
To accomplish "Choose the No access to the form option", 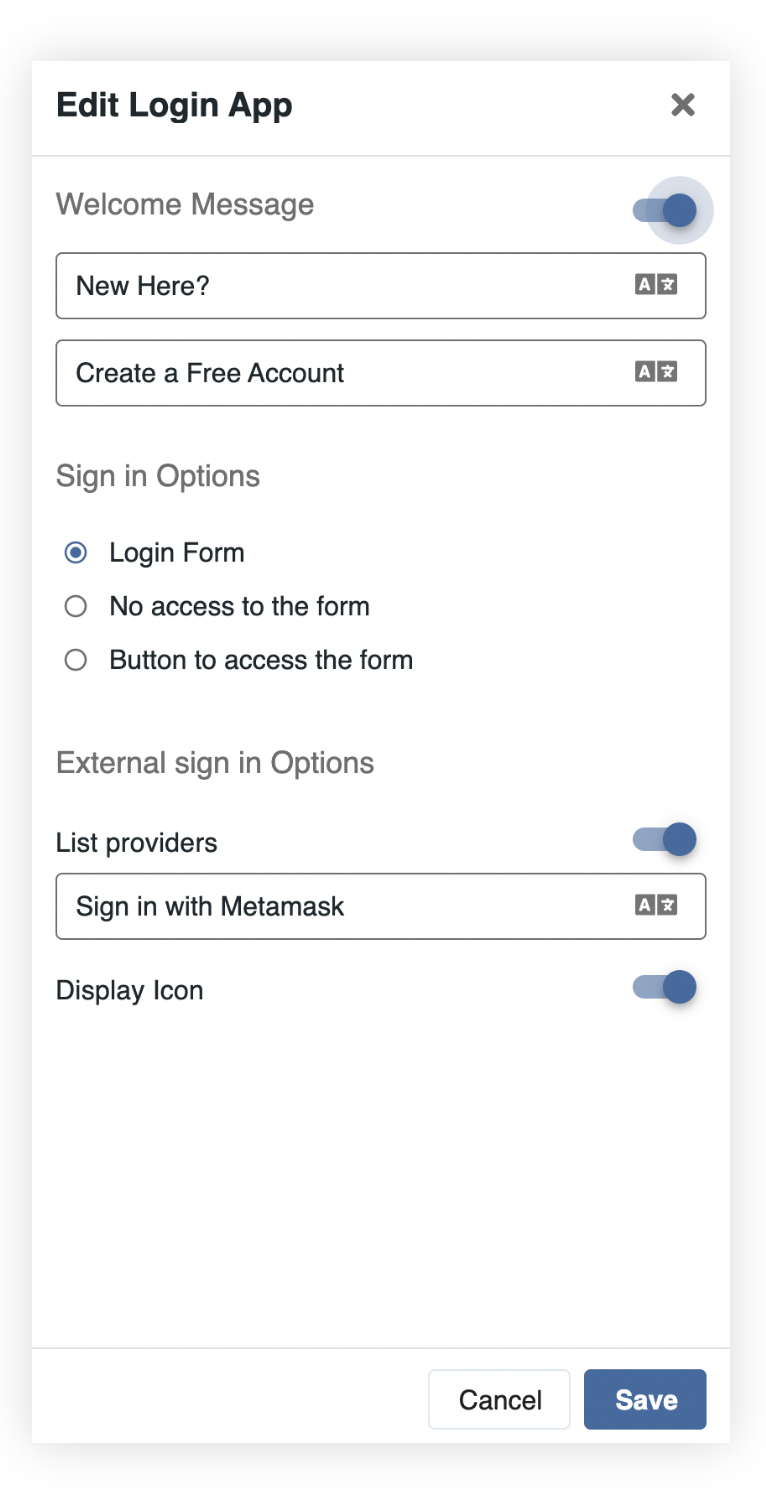I will click(x=76, y=606).
